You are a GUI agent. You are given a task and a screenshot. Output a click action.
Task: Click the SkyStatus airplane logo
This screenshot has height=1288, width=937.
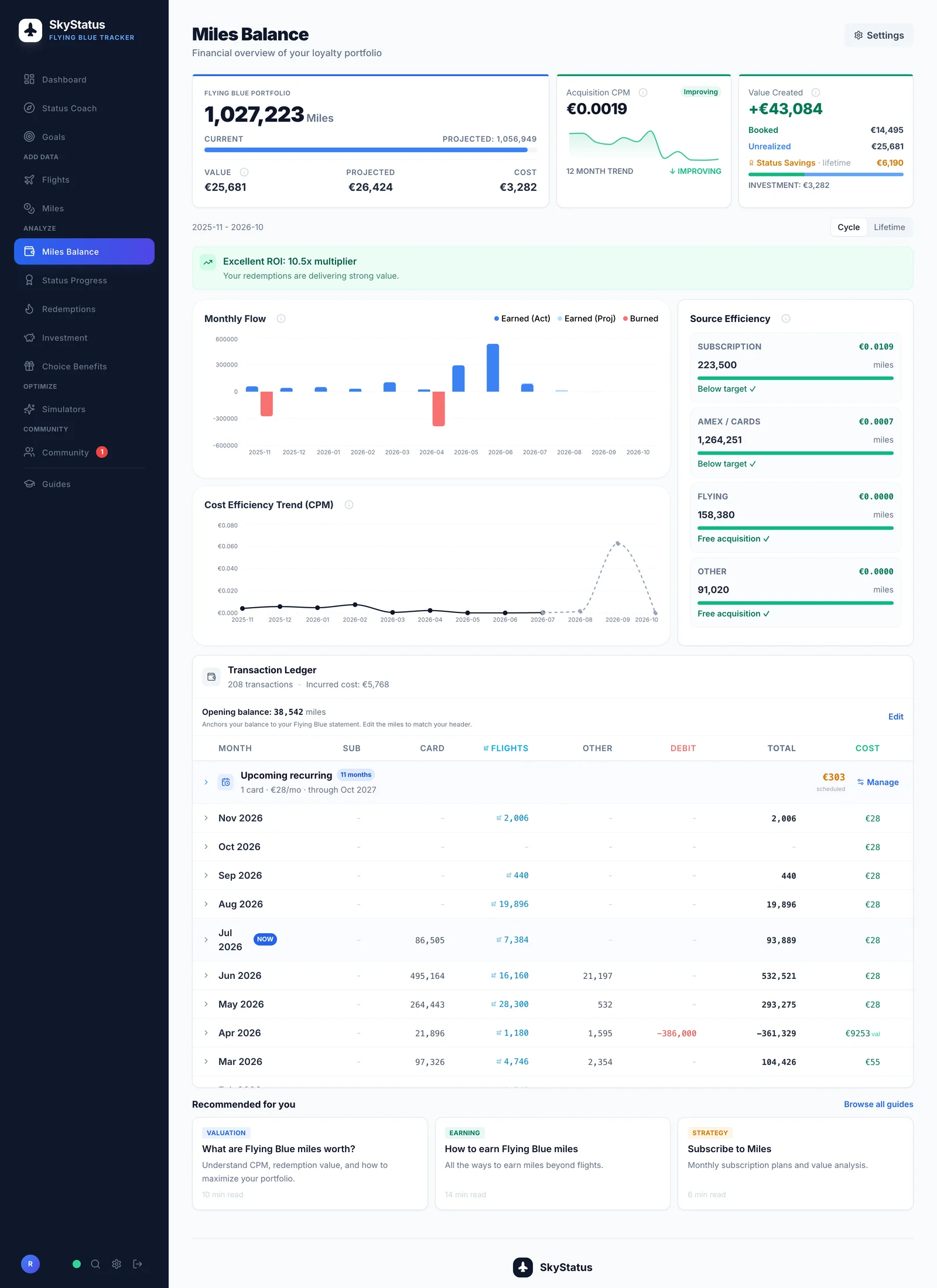click(30, 30)
